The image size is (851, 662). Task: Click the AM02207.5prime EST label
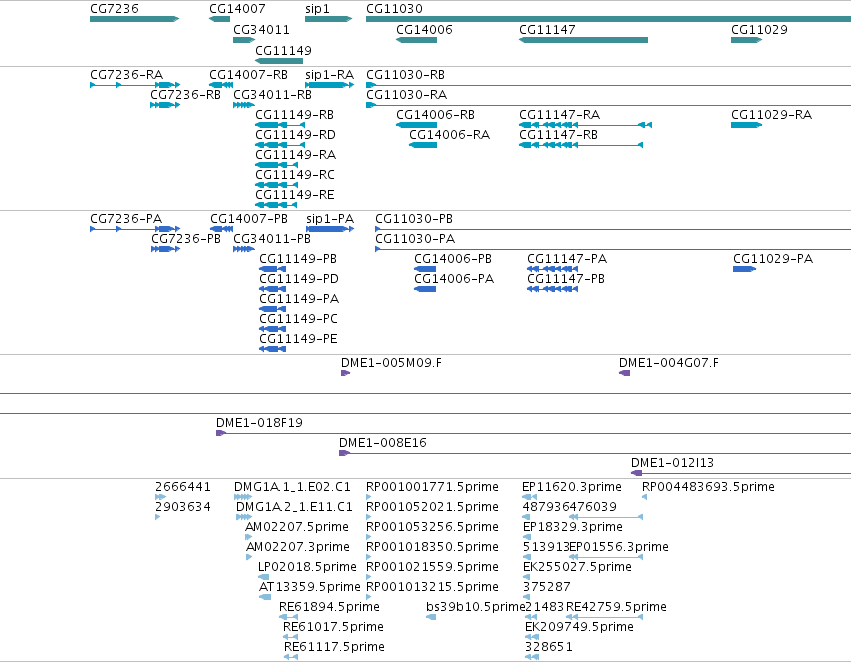(x=297, y=527)
